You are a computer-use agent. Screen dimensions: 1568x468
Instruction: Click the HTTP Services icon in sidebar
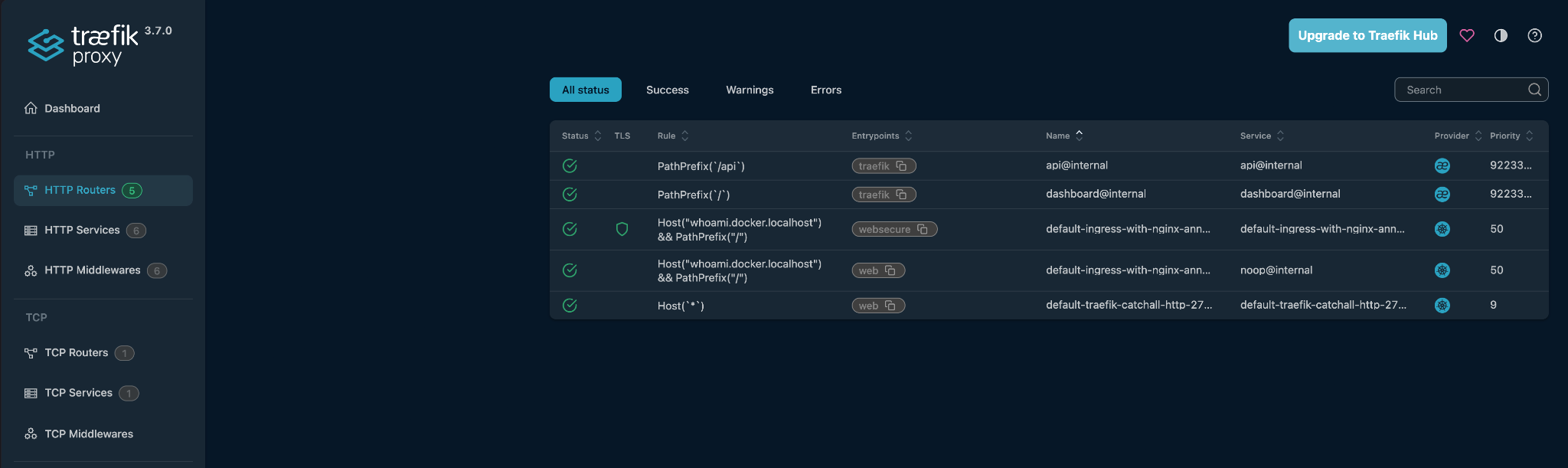[x=31, y=231]
